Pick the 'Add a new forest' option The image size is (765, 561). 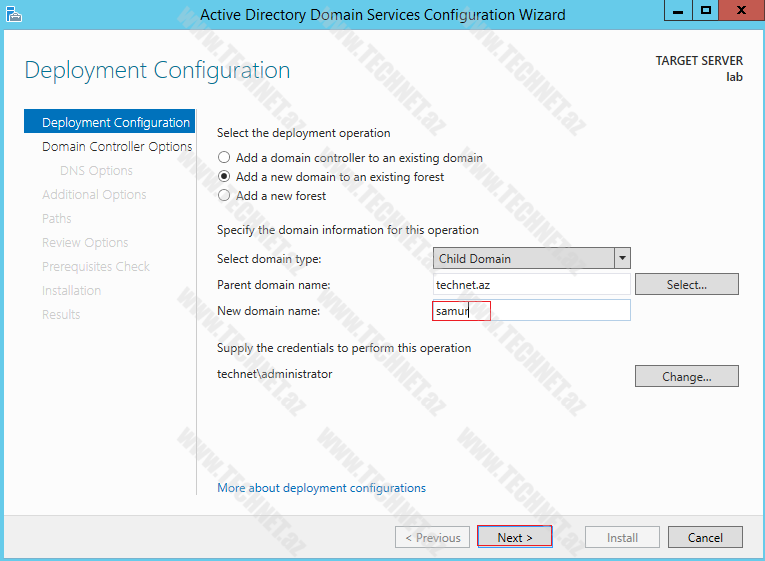tap(224, 196)
